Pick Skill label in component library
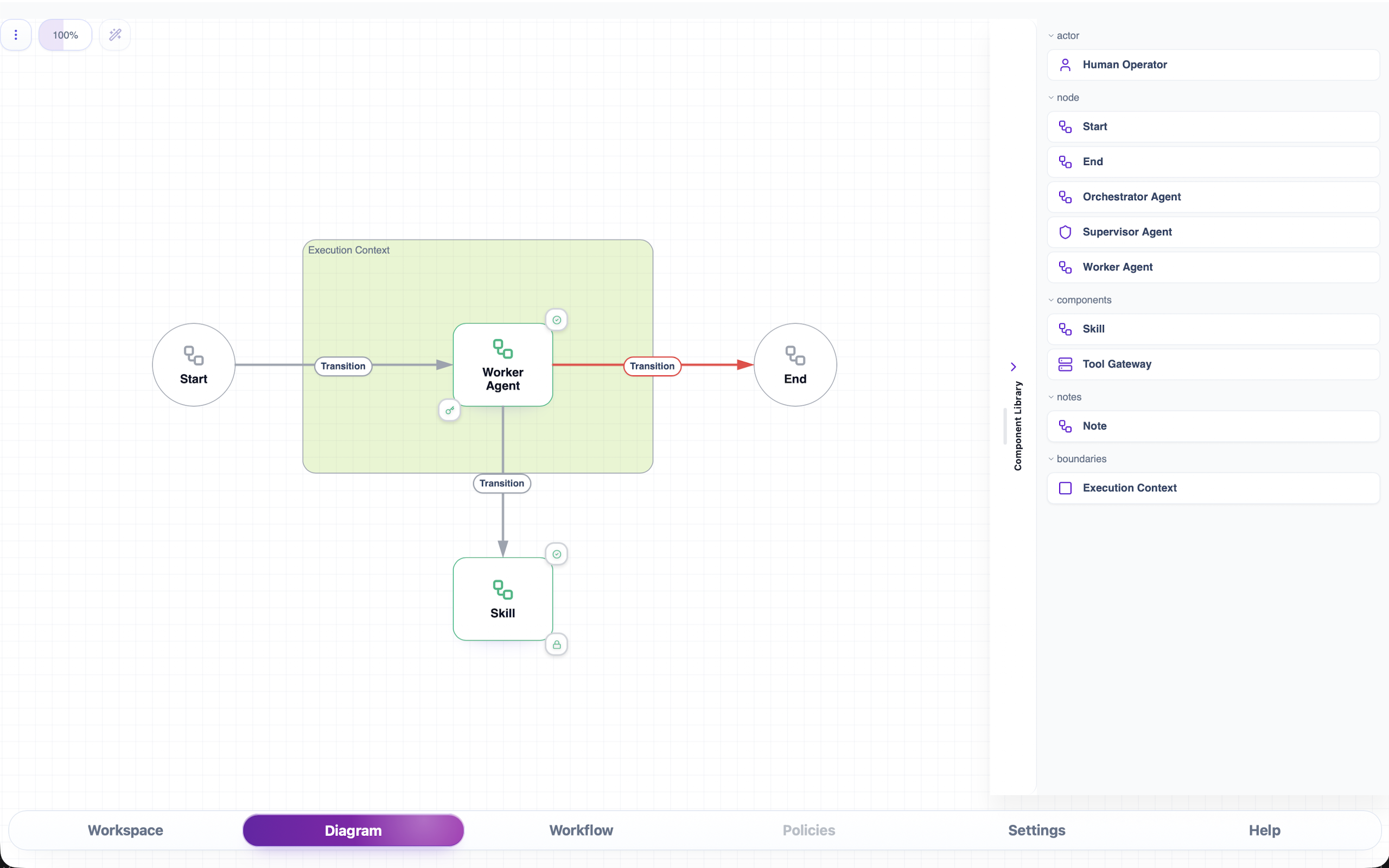This screenshot has width=1389, height=868. click(x=1093, y=329)
